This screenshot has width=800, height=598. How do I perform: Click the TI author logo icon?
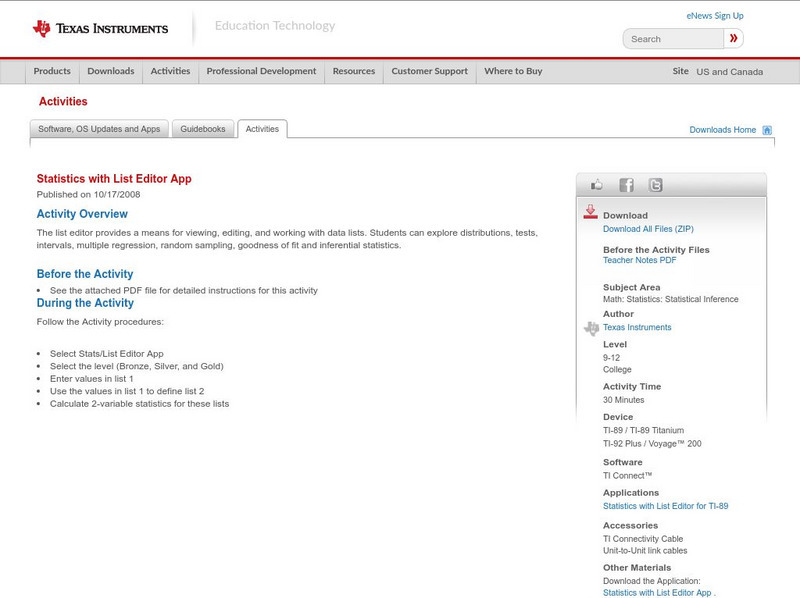(591, 328)
